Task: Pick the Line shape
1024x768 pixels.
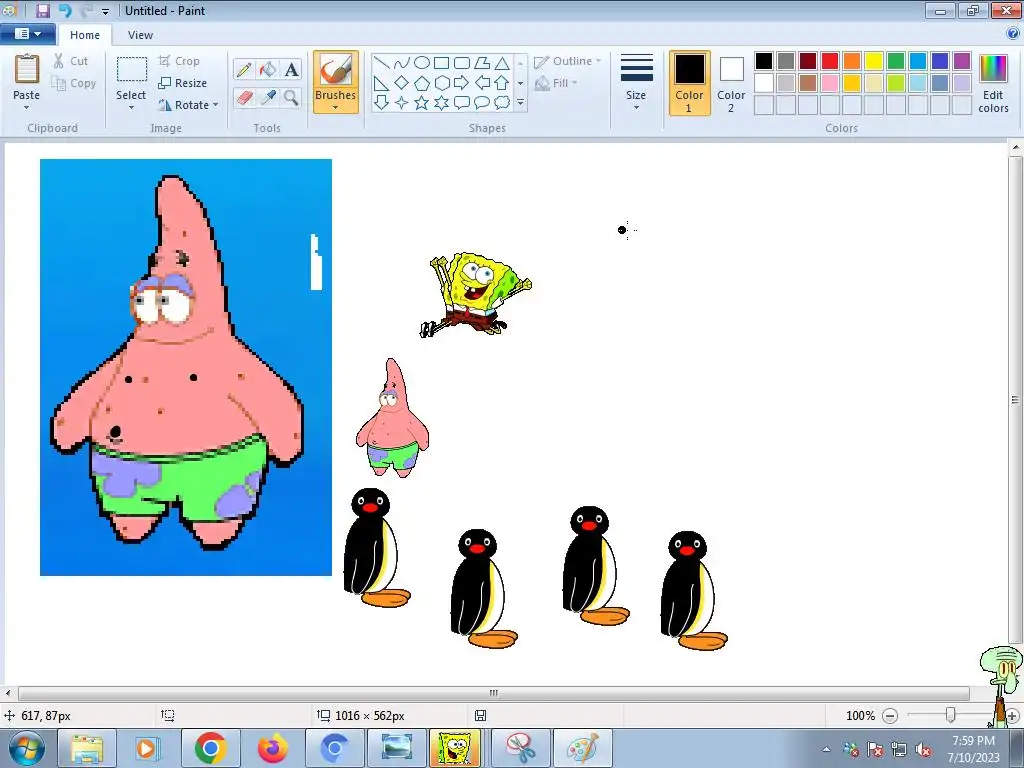Action: point(382,63)
